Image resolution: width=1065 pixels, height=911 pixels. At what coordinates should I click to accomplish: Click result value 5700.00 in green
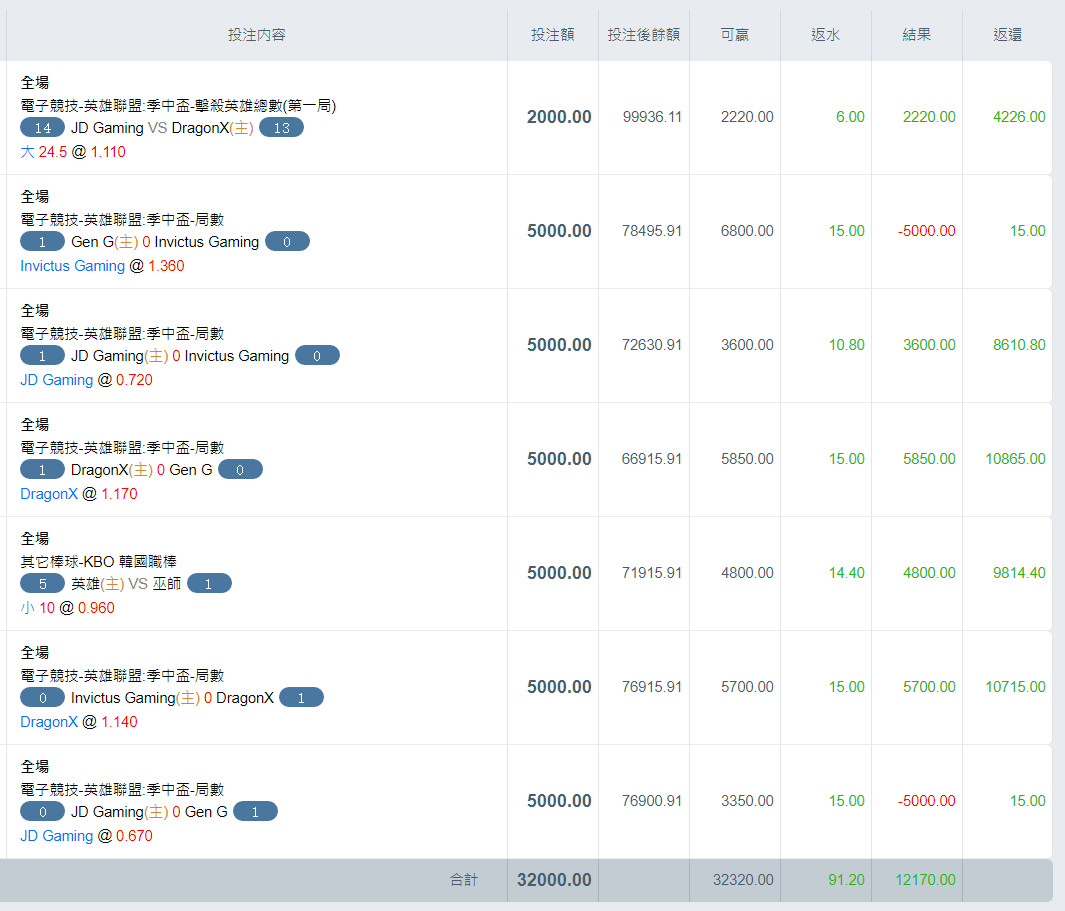coord(929,687)
